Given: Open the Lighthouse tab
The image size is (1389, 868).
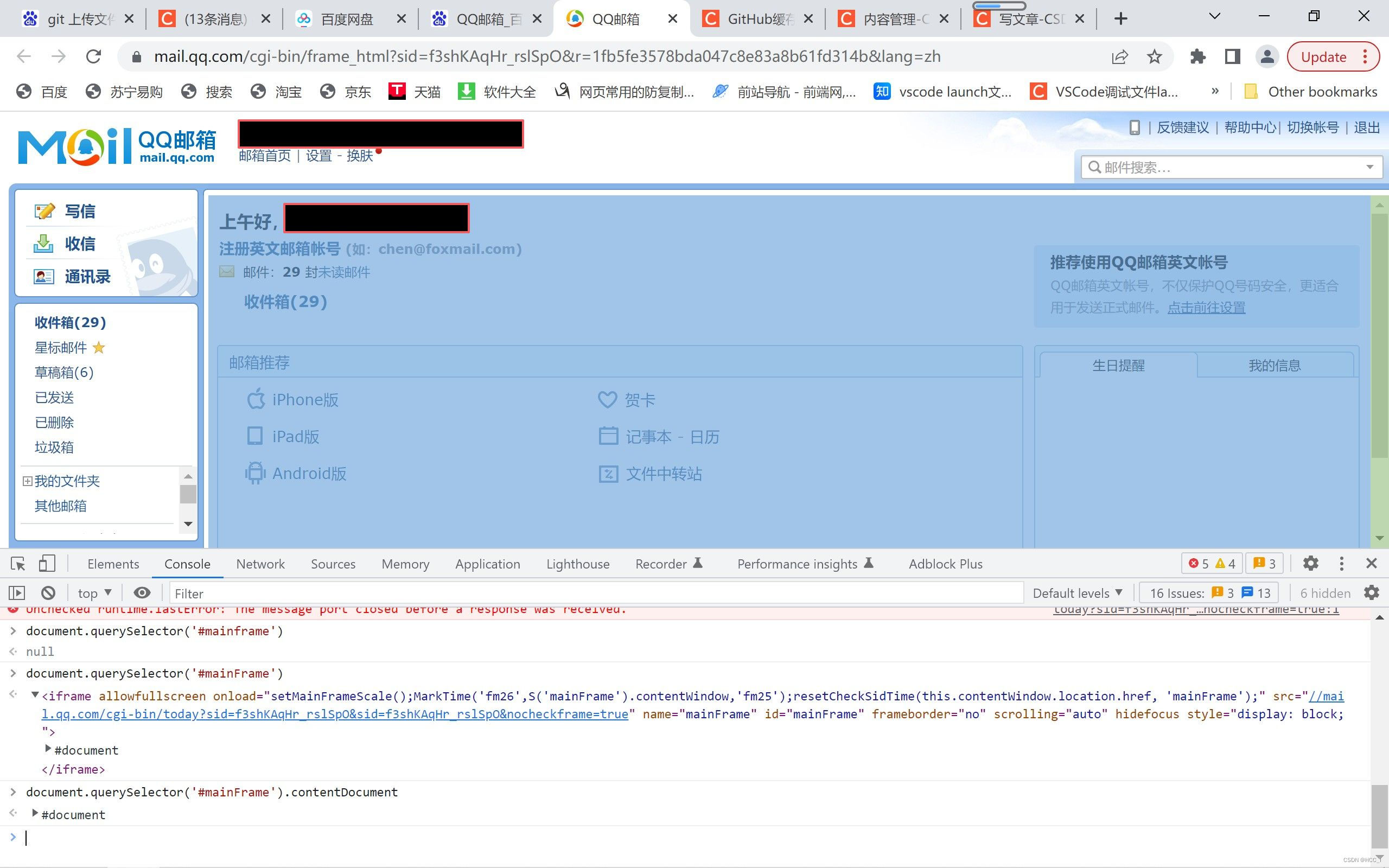Looking at the screenshot, I should (x=577, y=564).
